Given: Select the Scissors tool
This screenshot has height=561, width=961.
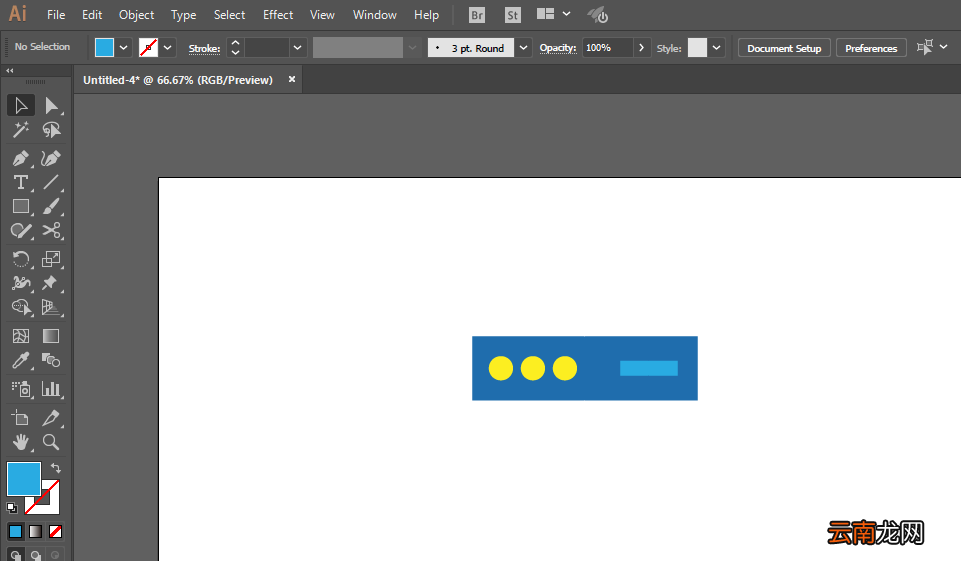Looking at the screenshot, I should coord(51,230).
